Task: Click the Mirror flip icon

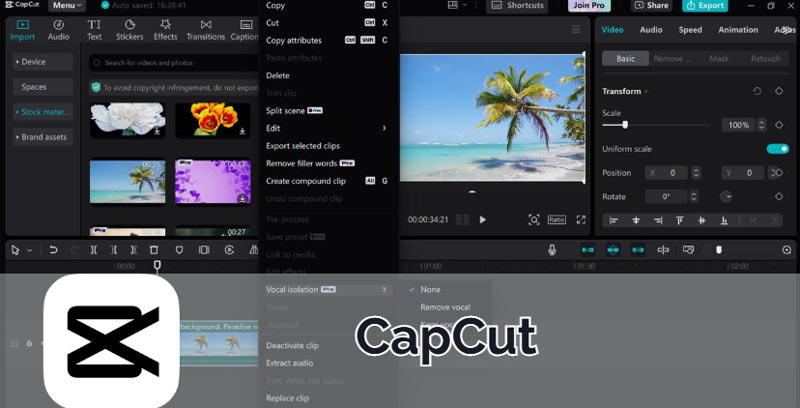Action: (254, 250)
